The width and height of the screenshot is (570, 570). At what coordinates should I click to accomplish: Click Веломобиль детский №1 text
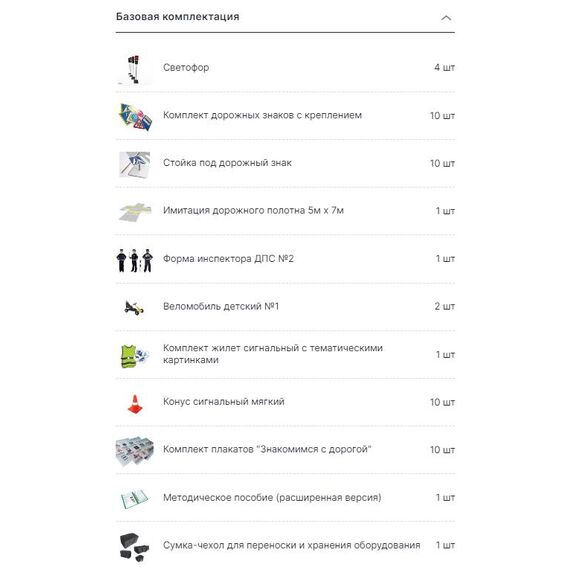click(x=221, y=306)
